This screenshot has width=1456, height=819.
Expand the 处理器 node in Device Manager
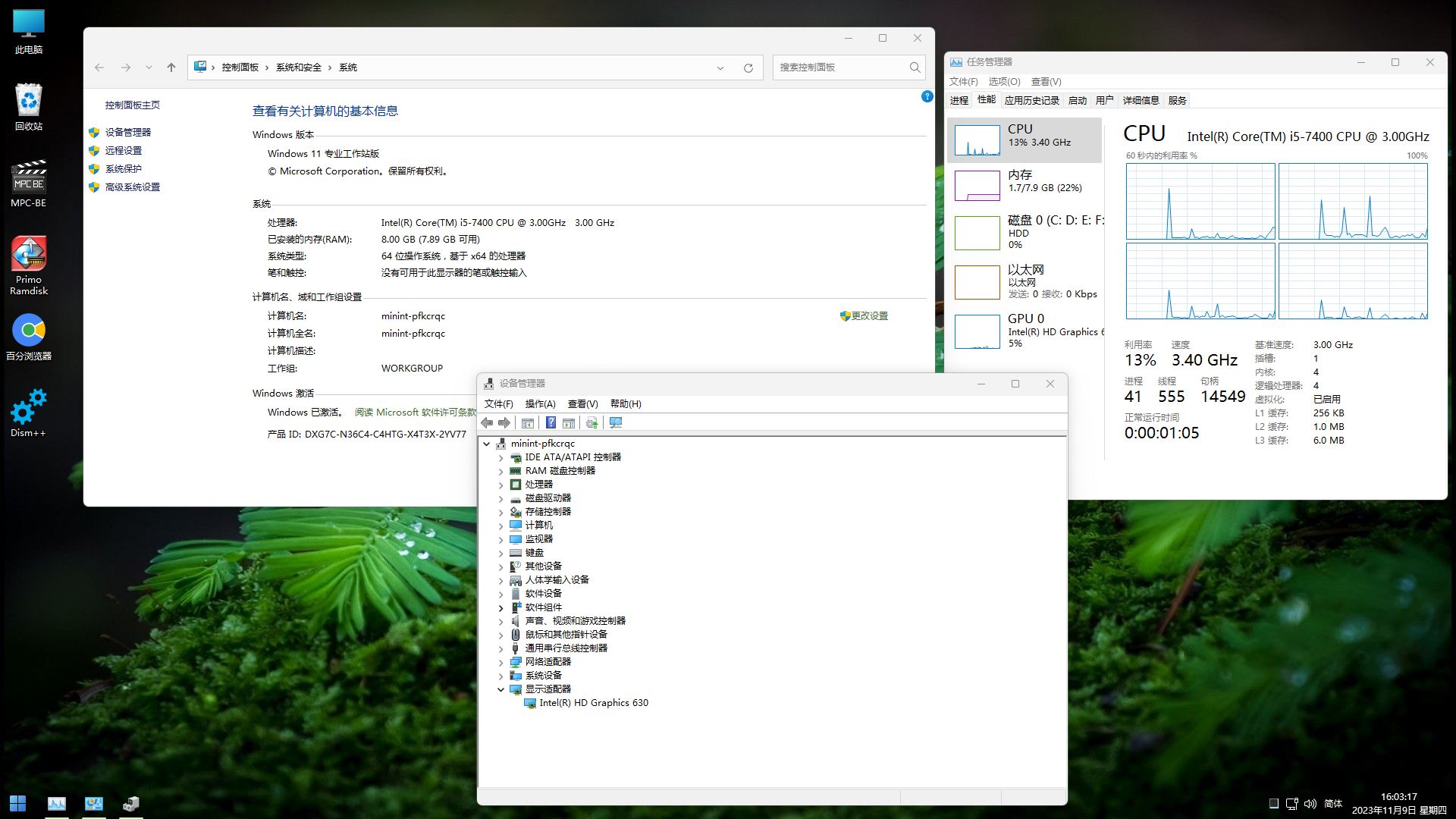[x=500, y=485]
